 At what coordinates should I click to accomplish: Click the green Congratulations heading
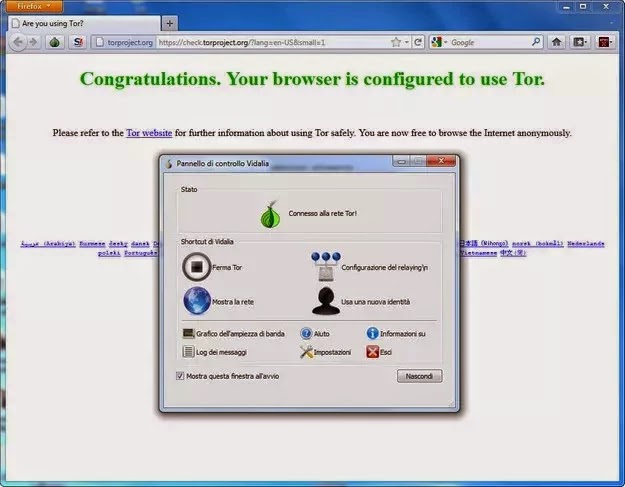point(312,79)
